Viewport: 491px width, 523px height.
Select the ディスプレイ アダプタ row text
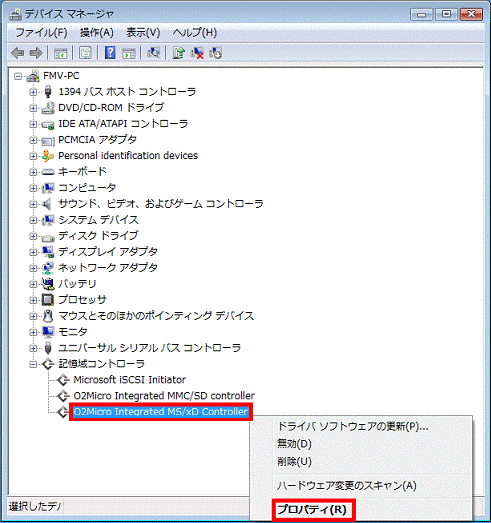point(108,252)
